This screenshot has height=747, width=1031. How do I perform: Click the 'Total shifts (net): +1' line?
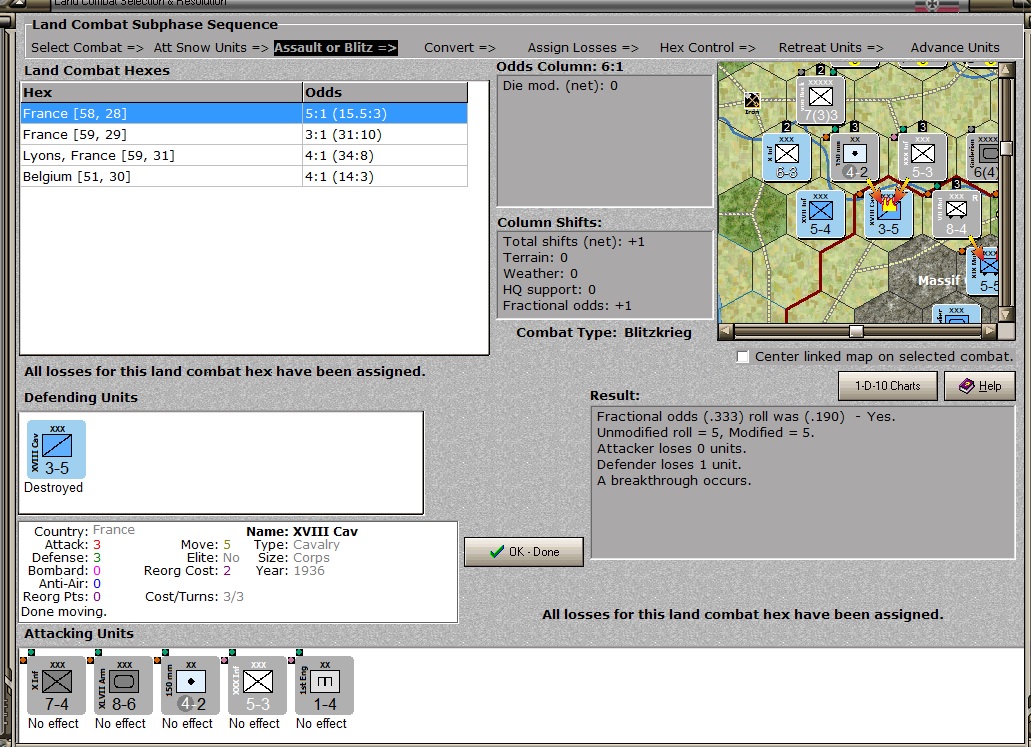(x=574, y=242)
